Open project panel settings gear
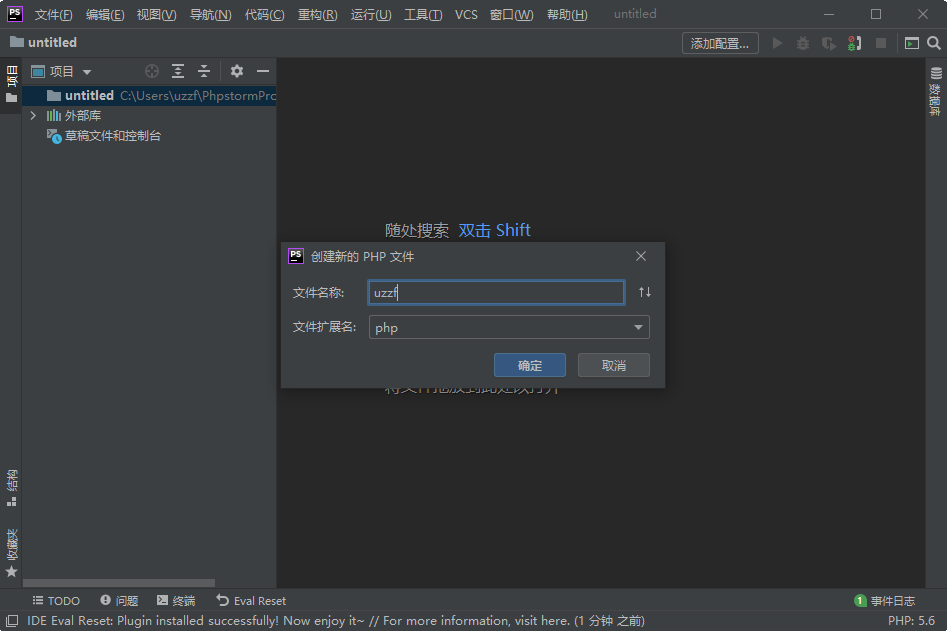 point(237,71)
